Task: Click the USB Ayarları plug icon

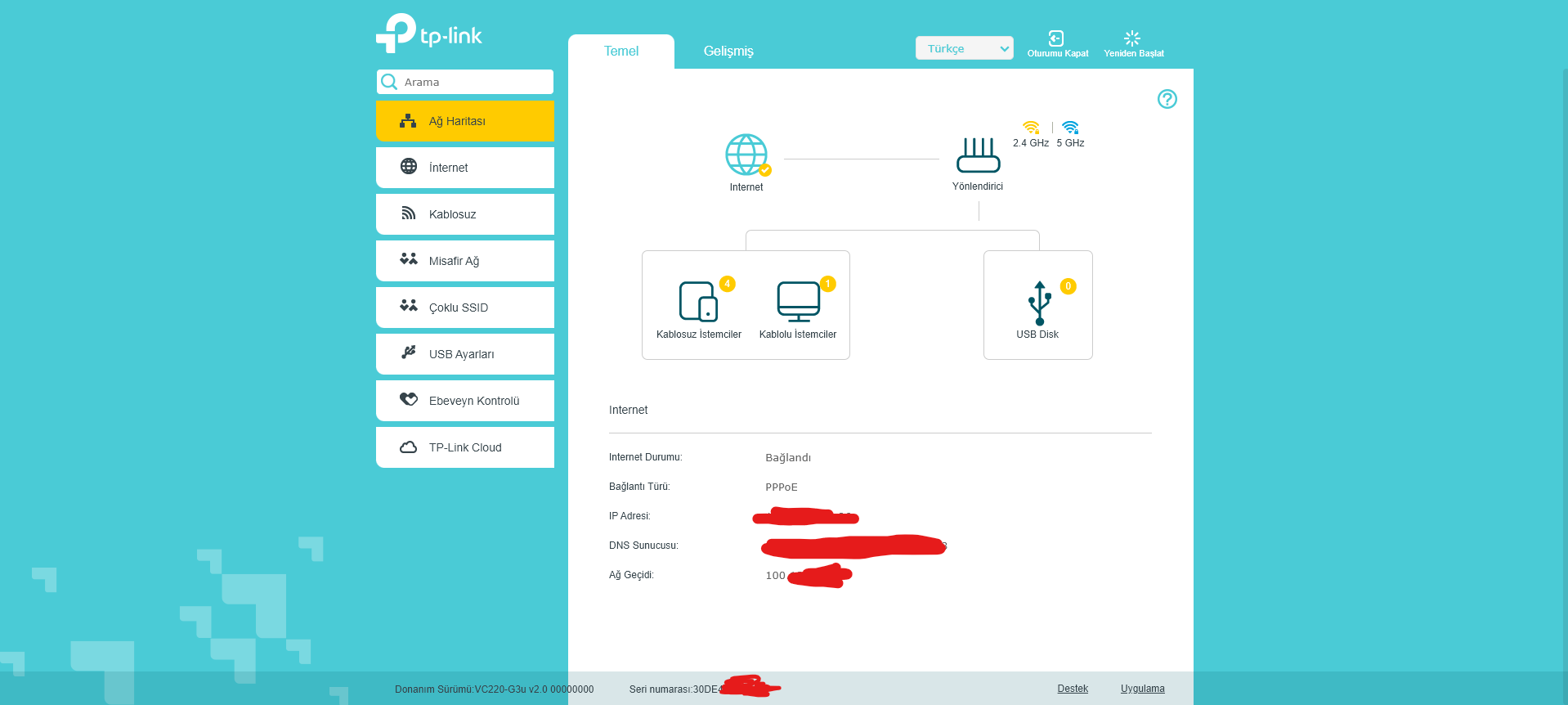Action: coord(409,352)
